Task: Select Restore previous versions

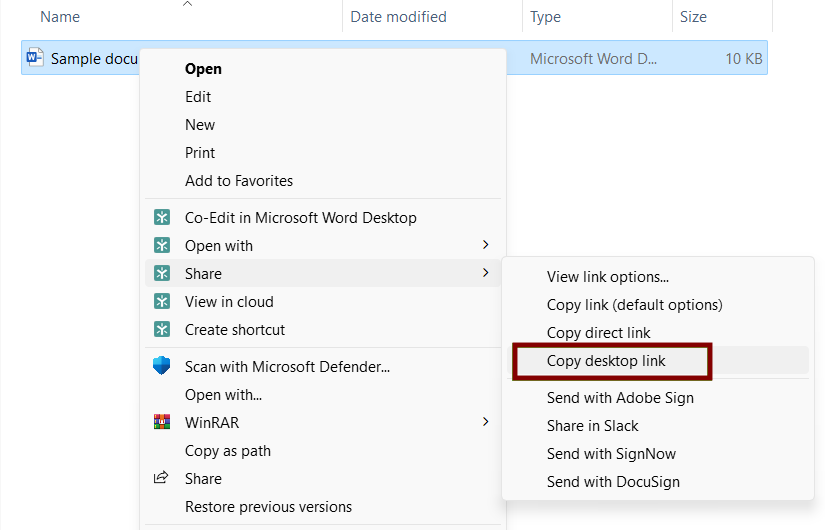Action: pyautogui.click(x=268, y=507)
